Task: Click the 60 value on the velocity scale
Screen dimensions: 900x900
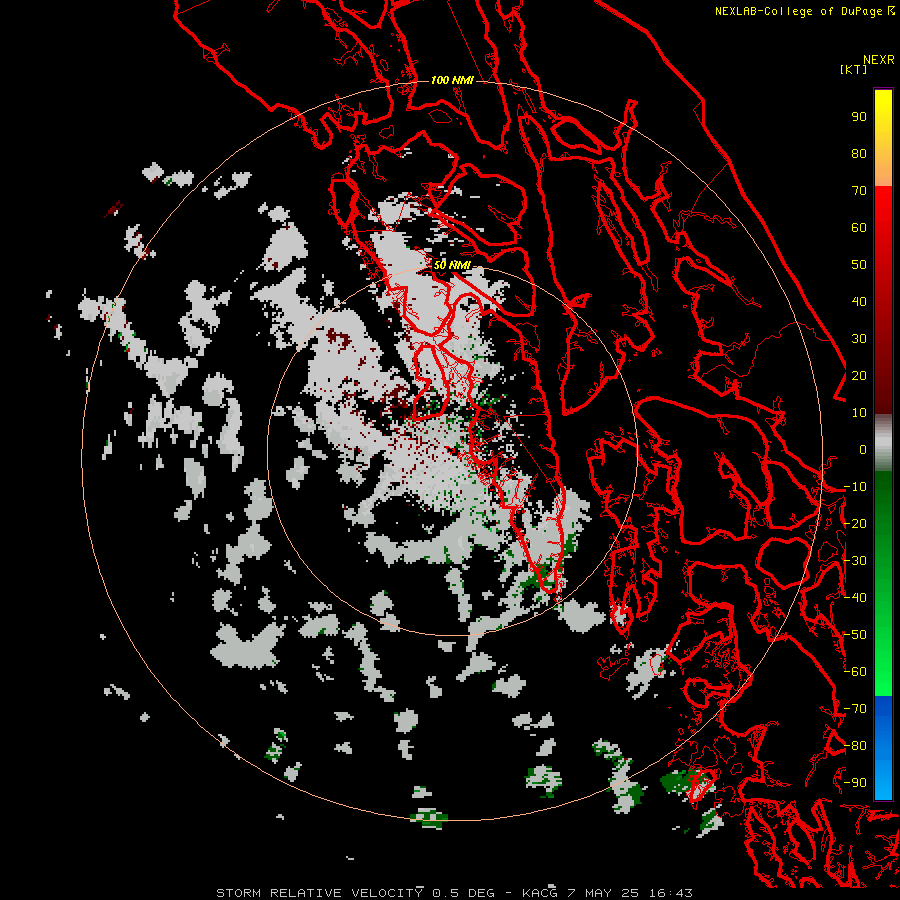Action: 859,228
